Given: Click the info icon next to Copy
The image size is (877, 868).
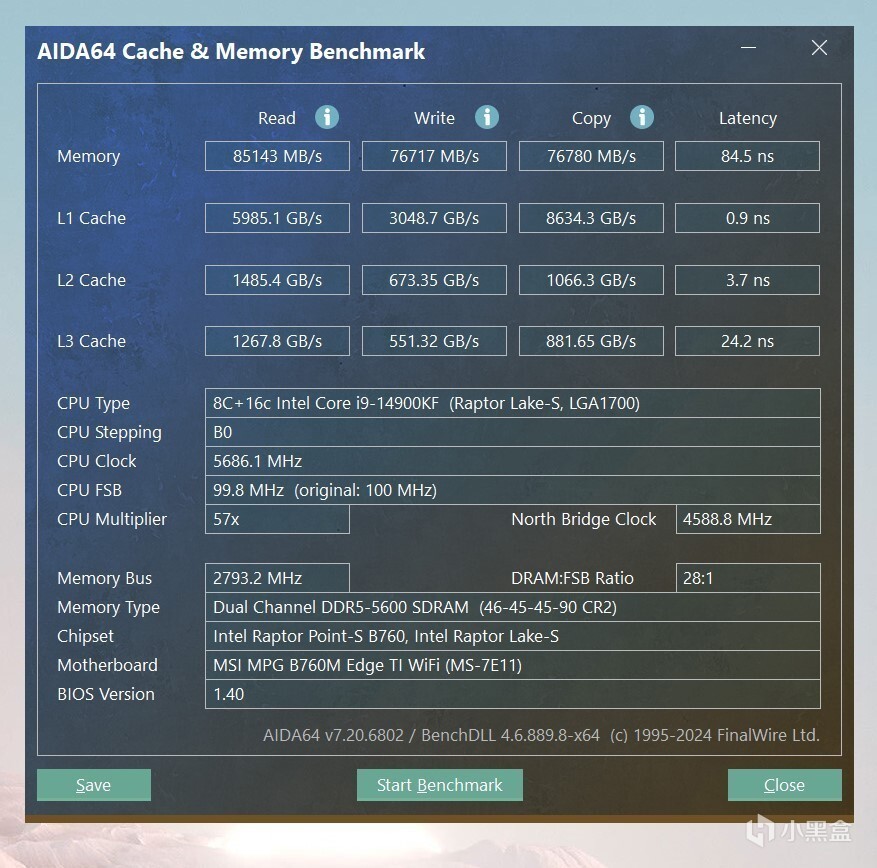Looking at the screenshot, I should [x=642, y=117].
